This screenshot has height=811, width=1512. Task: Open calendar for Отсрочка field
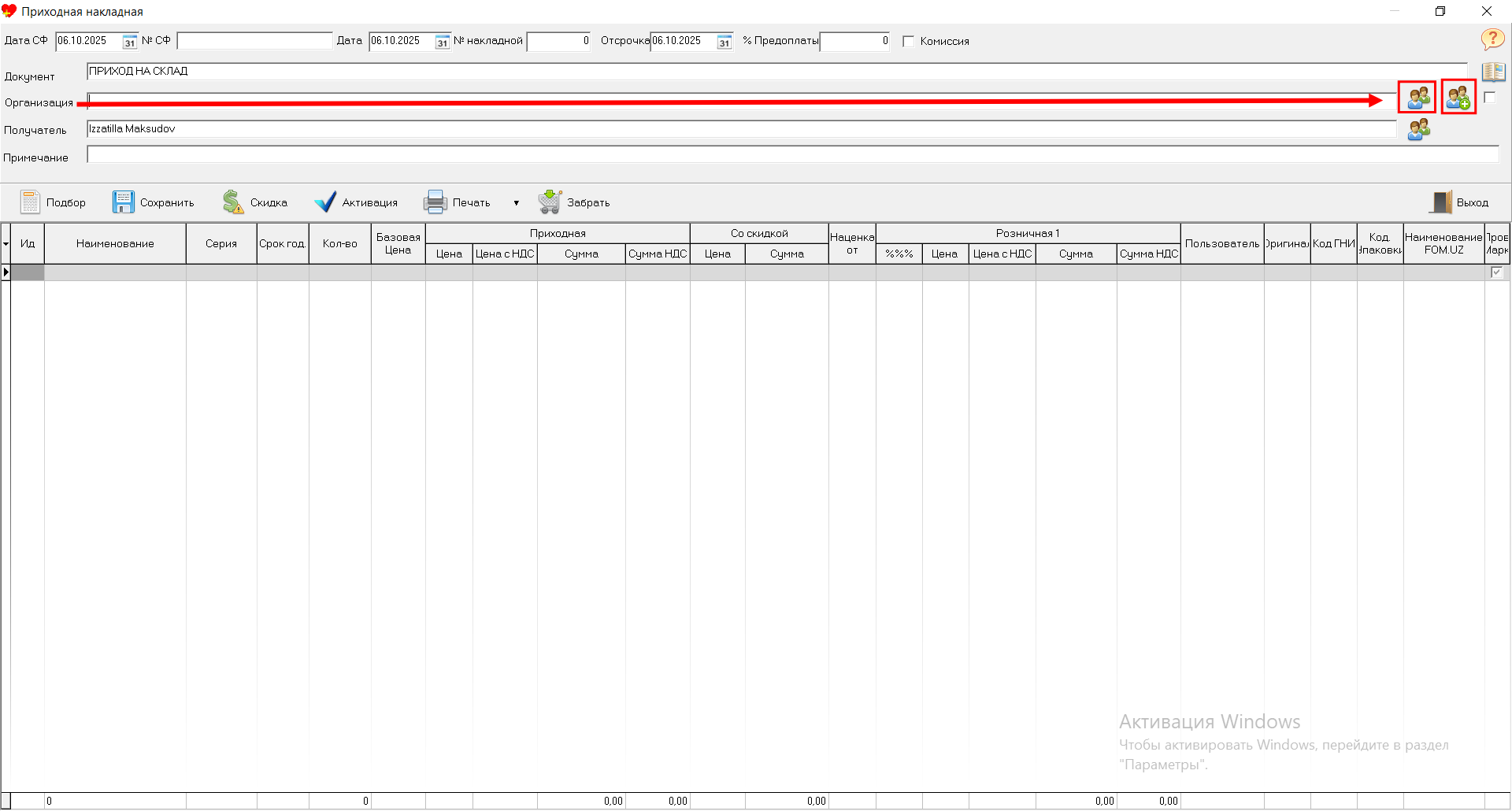tap(724, 42)
